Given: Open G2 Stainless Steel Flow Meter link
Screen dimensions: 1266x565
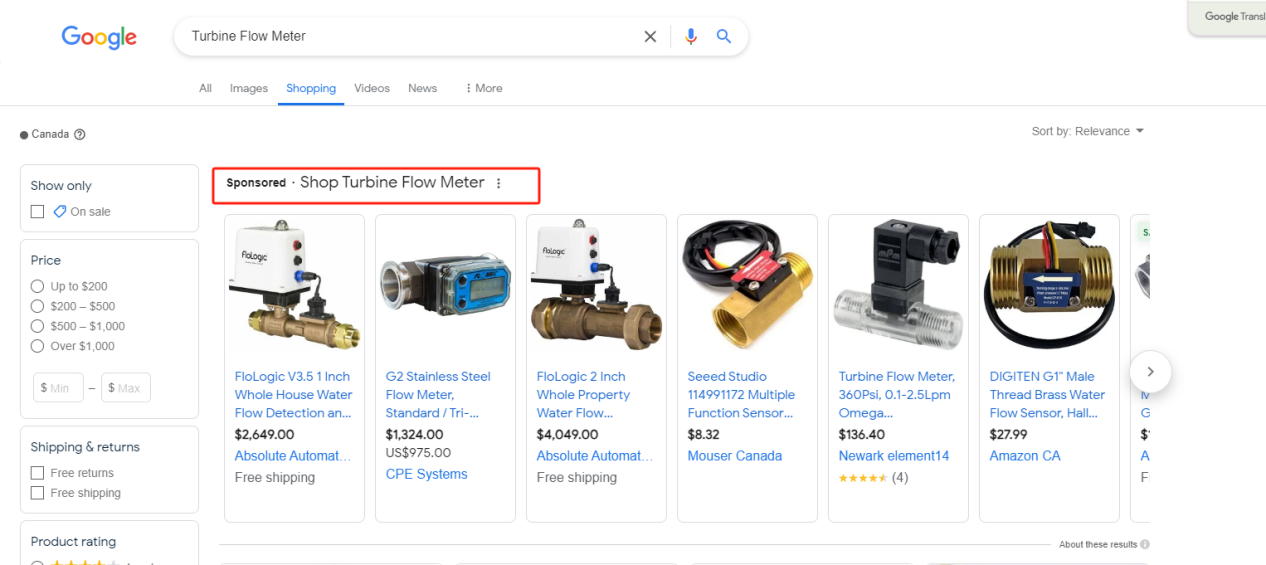Looking at the screenshot, I should [438, 395].
